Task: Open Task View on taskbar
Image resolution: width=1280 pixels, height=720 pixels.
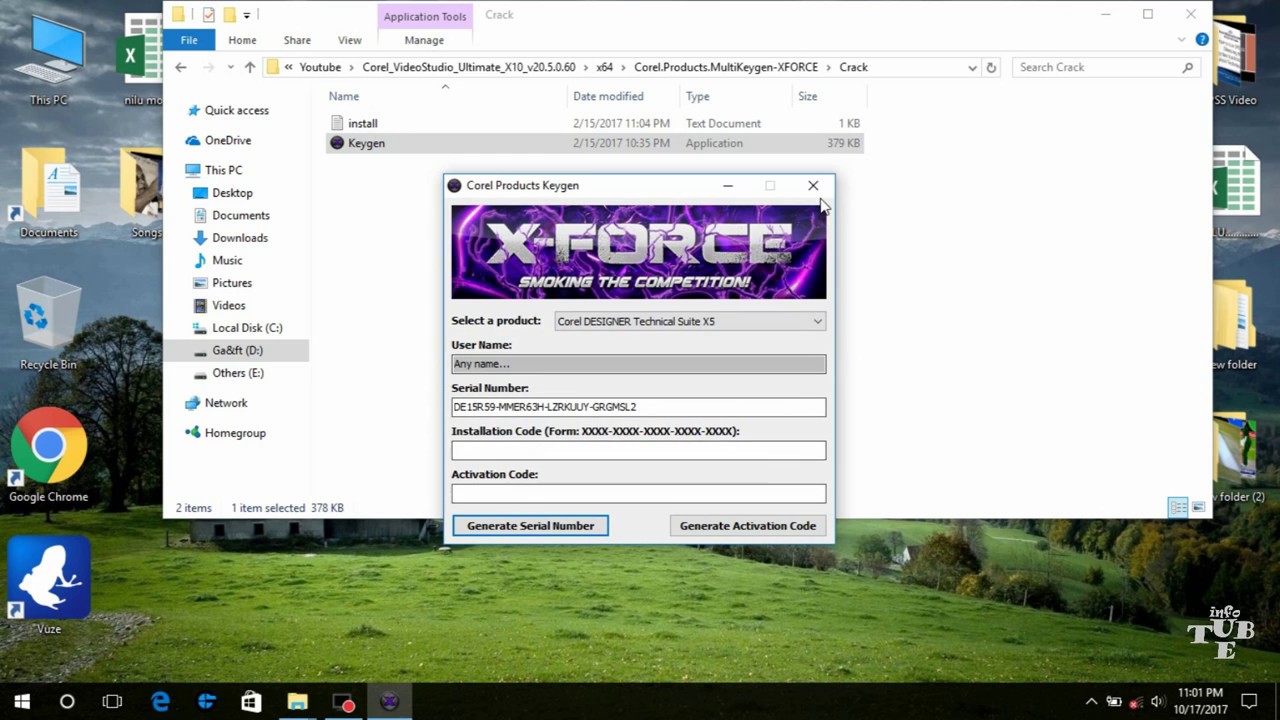Action: coord(112,702)
